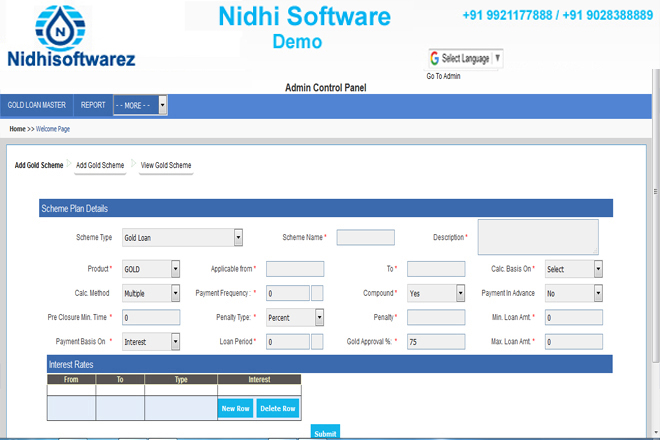Viewport: 660px width, 440px height.
Task: Open the Penalty Type dropdown
Action: tap(295, 317)
